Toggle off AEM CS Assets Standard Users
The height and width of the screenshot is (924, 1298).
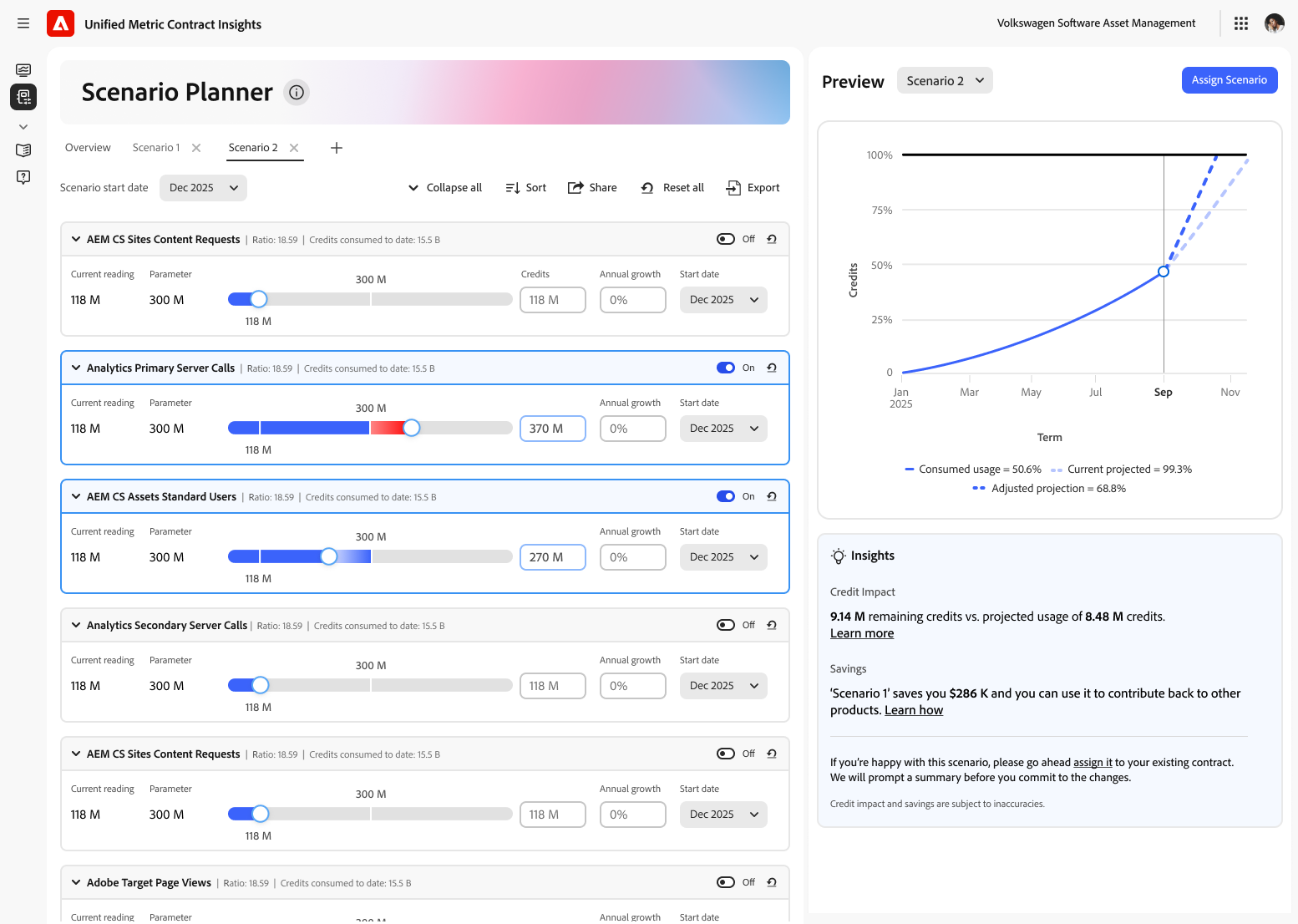(x=726, y=496)
